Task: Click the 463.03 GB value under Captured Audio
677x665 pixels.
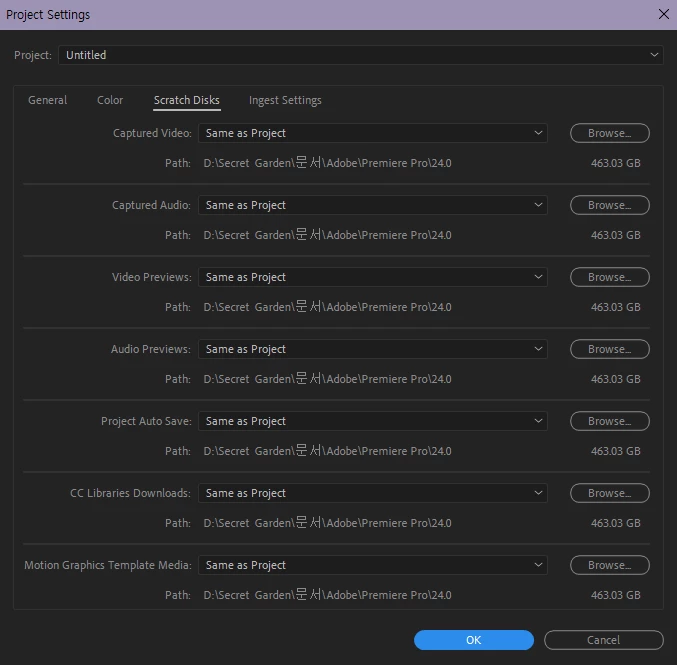Action: [616, 235]
